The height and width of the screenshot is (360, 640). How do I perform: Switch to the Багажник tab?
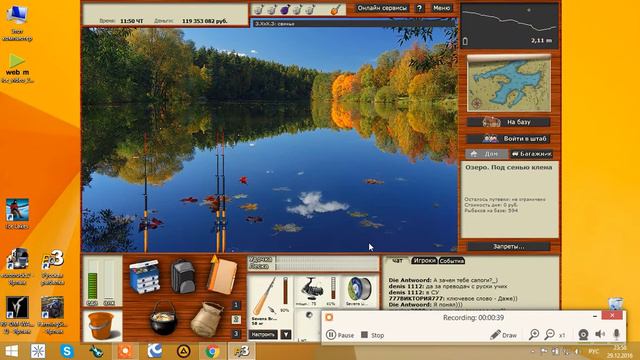point(531,154)
